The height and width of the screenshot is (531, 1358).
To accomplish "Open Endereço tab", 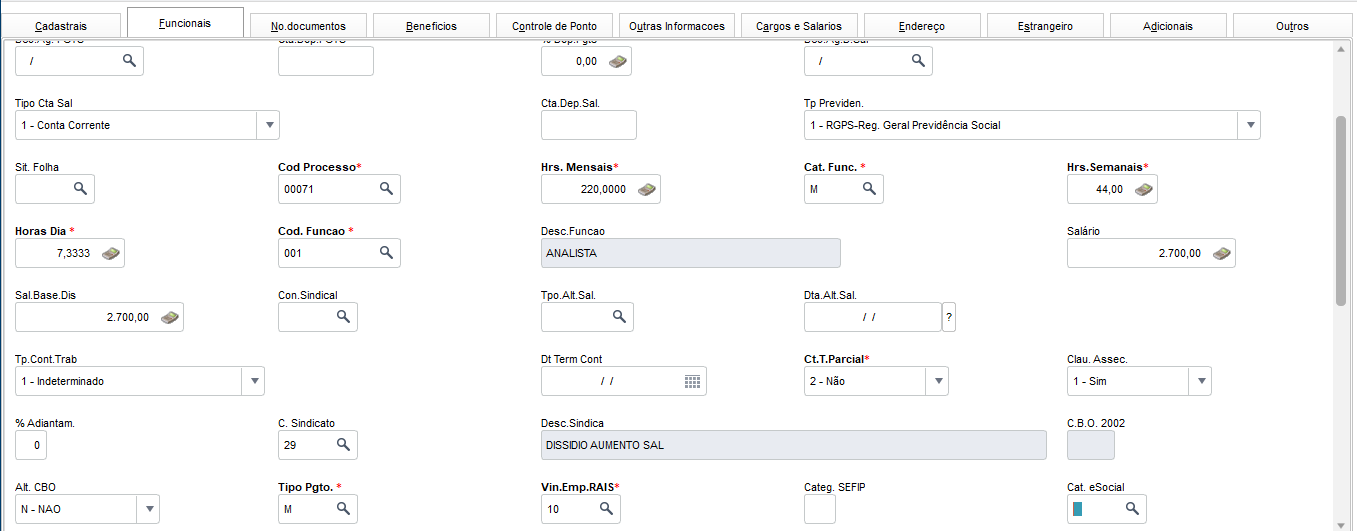I will point(922,25).
